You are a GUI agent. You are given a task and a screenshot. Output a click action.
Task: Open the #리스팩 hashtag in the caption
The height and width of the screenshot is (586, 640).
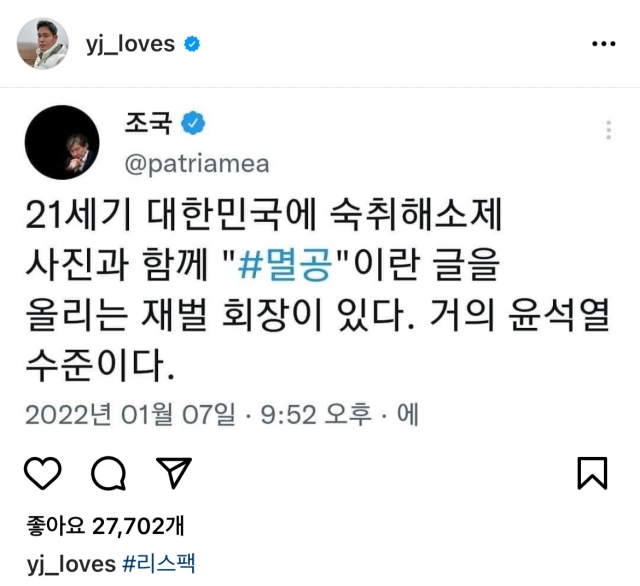(159, 564)
